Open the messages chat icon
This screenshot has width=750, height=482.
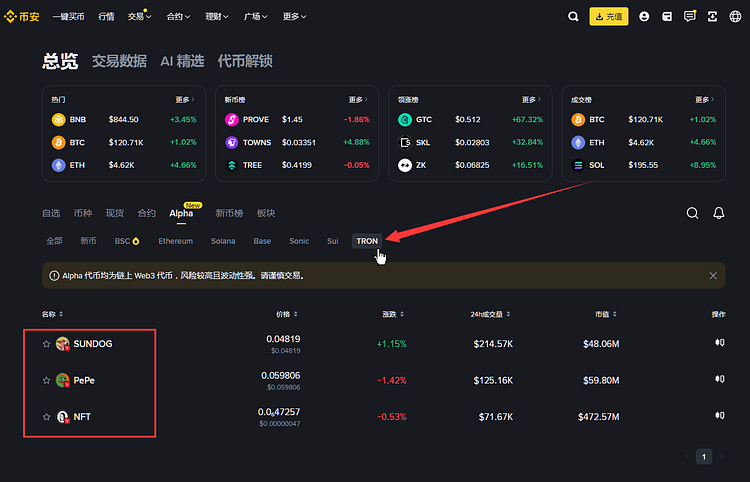pyautogui.click(x=689, y=16)
